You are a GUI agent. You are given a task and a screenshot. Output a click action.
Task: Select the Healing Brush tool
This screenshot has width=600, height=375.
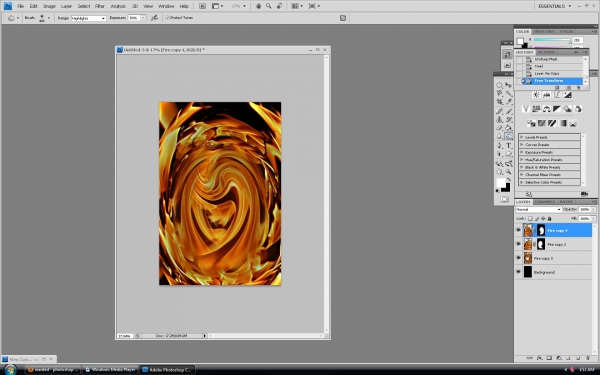point(499,111)
